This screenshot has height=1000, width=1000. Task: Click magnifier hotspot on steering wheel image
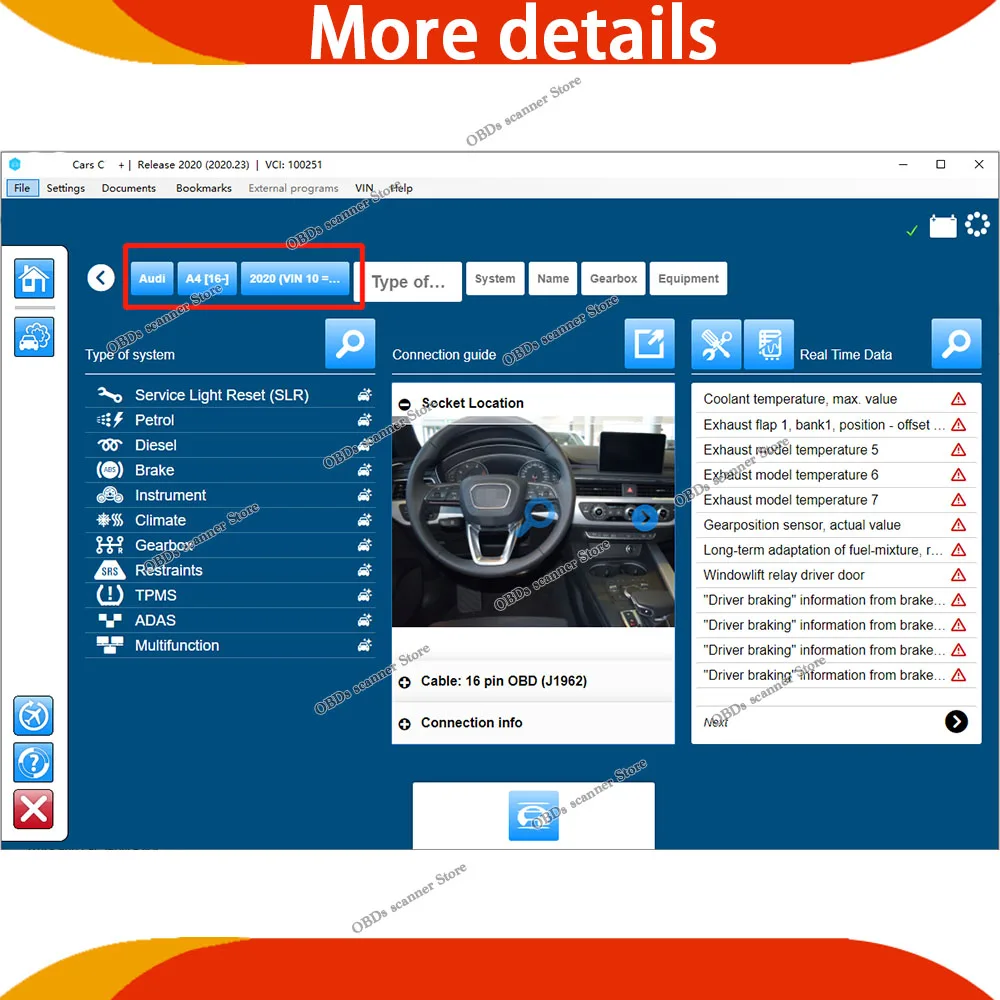(x=537, y=517)
